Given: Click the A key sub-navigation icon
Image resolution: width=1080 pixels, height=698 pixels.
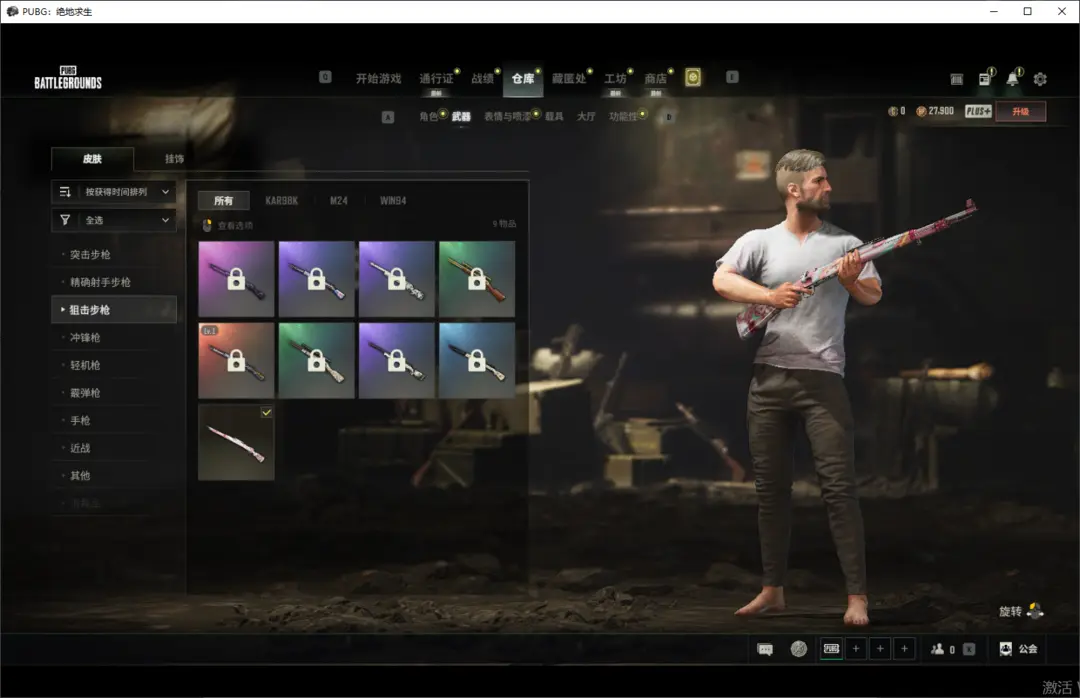Looking at the screenshot, I should click(388, 117).
